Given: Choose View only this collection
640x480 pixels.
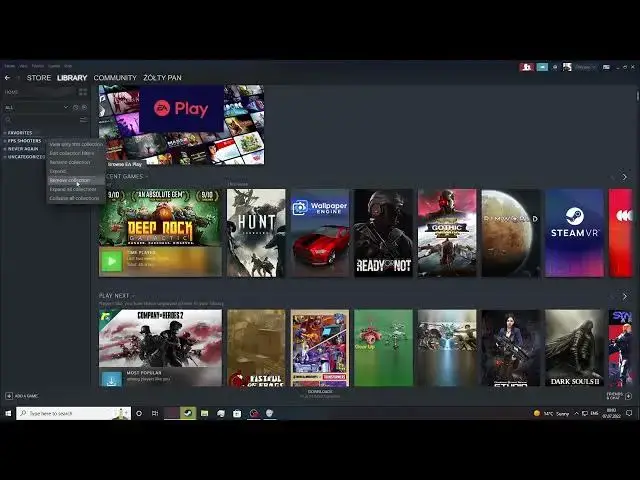Looking at the screenshot, I should (x=76, y=144).
